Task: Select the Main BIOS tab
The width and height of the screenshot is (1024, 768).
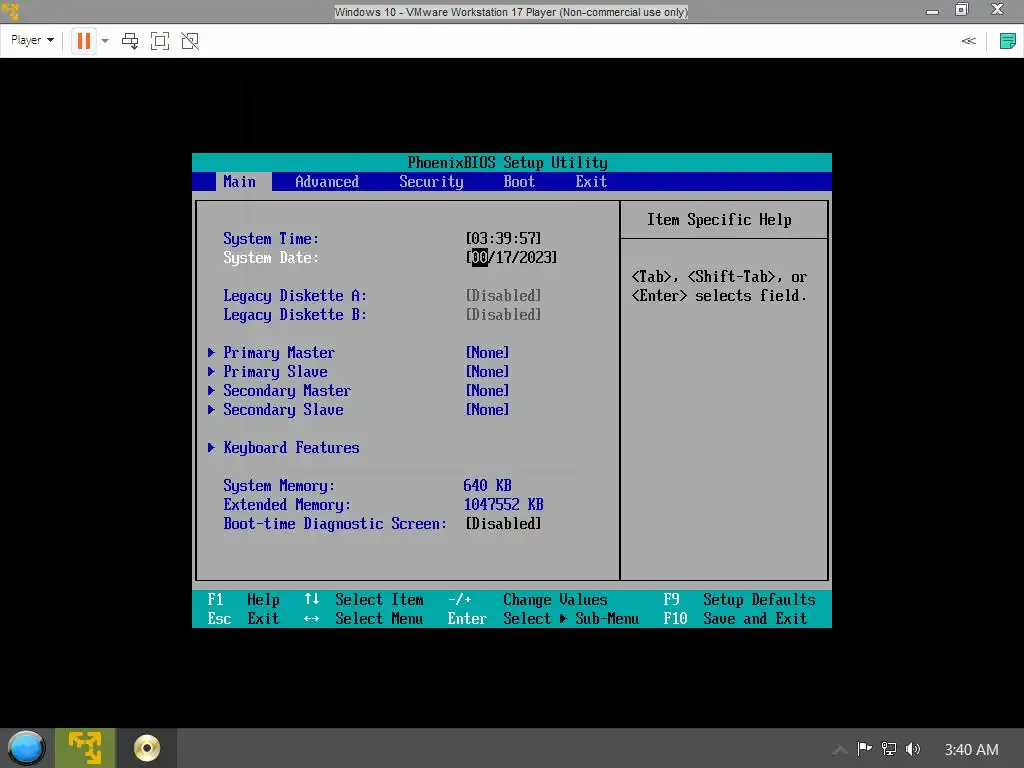Action: pos(240,182)
